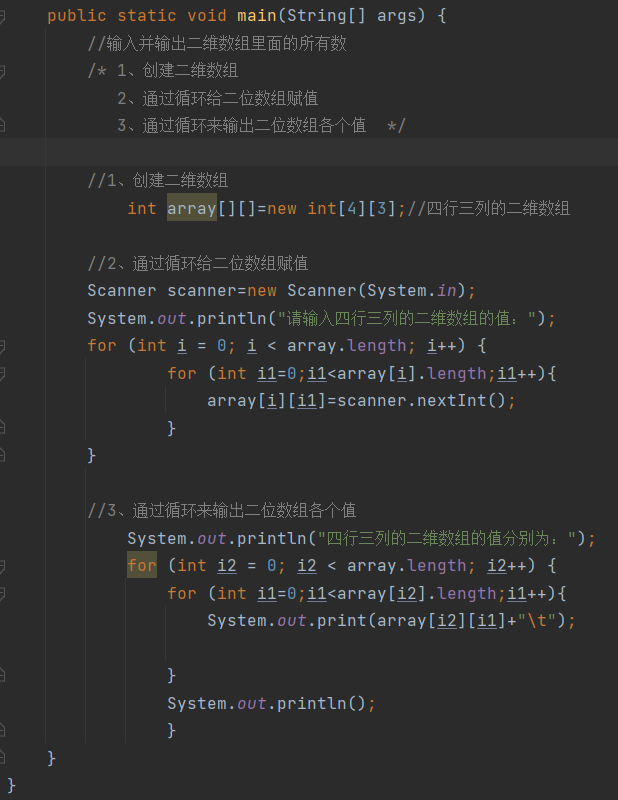Click the highlighted array variable in its declaration
The width and height of the screenshot is (618, 800).
(192, 208)
